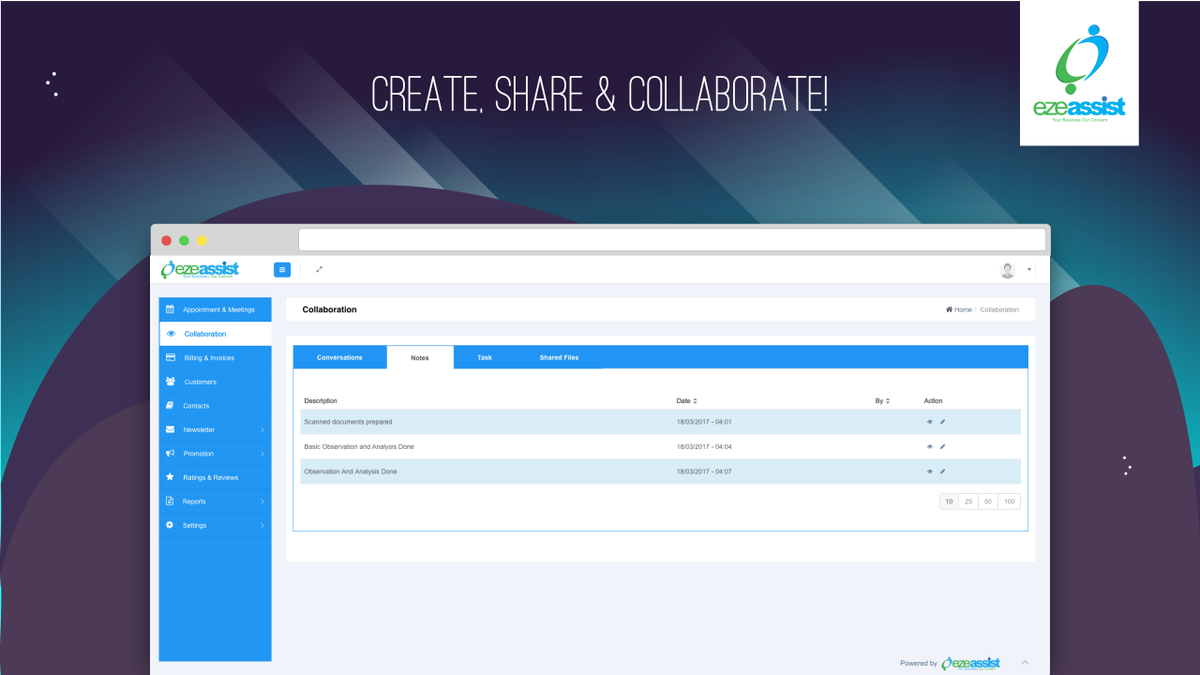Viewport: 1200px width, 675px height.
Task: Open the user account dropdown arrow
Action: (x=1029, y=270)
